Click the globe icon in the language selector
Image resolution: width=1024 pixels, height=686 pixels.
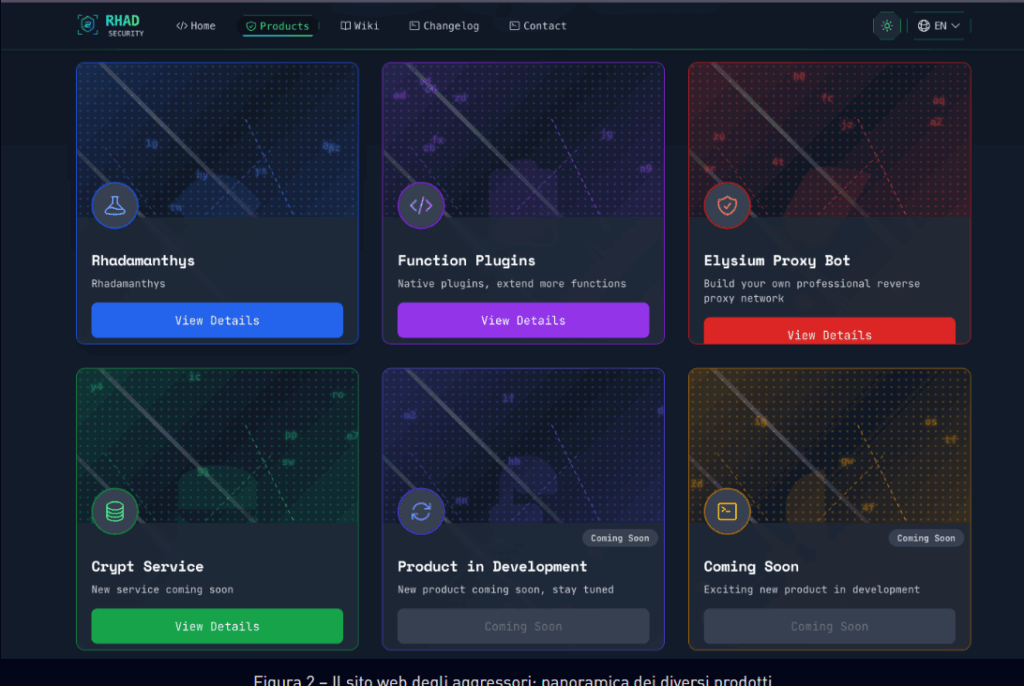click(923, 26)
